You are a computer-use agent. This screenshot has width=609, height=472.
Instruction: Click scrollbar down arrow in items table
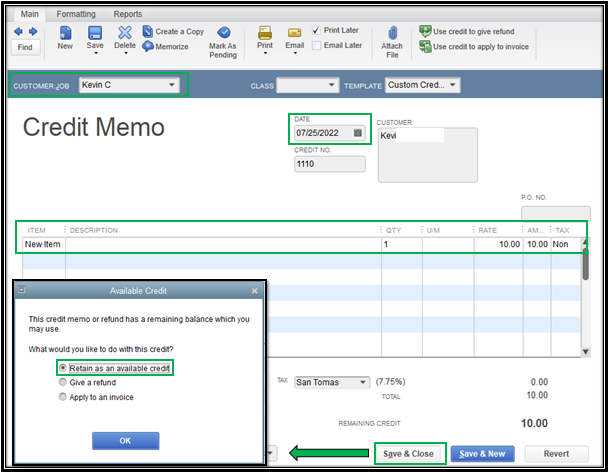pyautogui.click(x=585, y=352)
